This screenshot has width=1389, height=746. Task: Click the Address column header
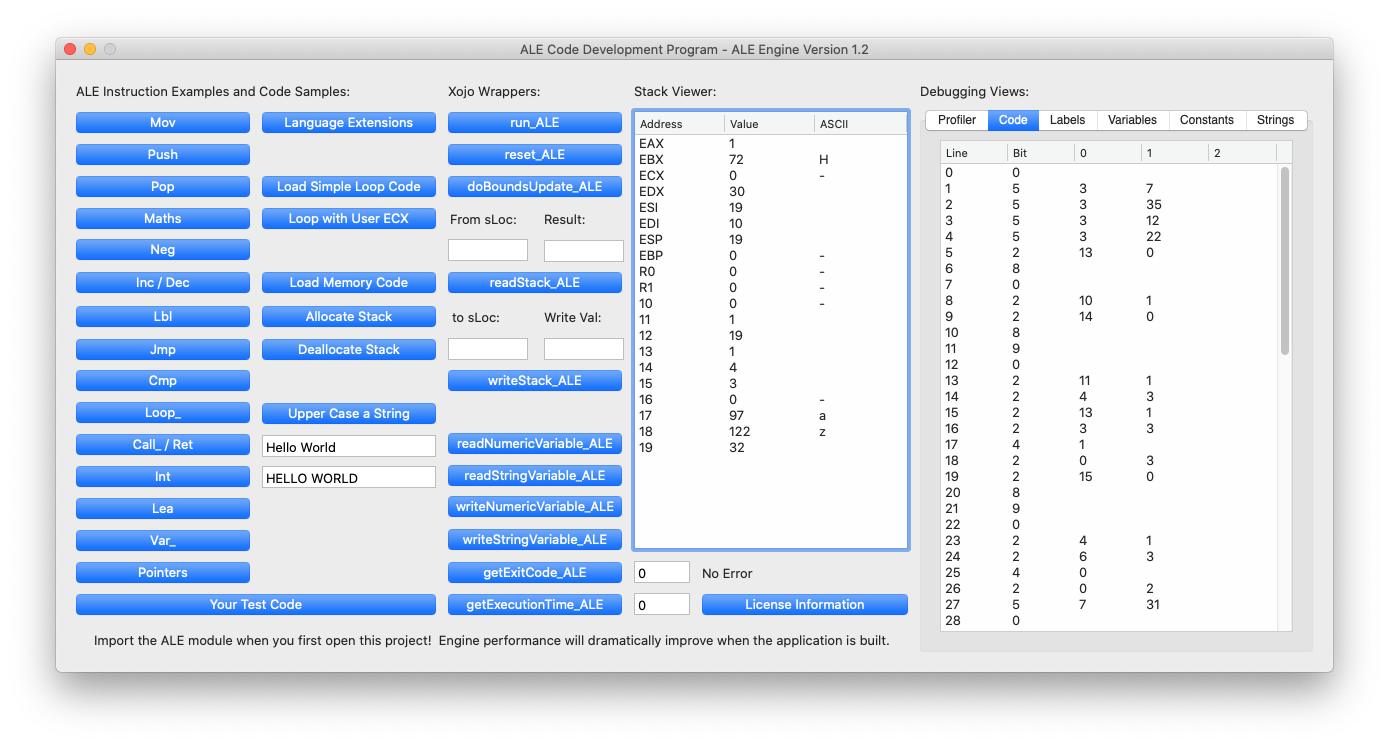click(x=678, y=124)
